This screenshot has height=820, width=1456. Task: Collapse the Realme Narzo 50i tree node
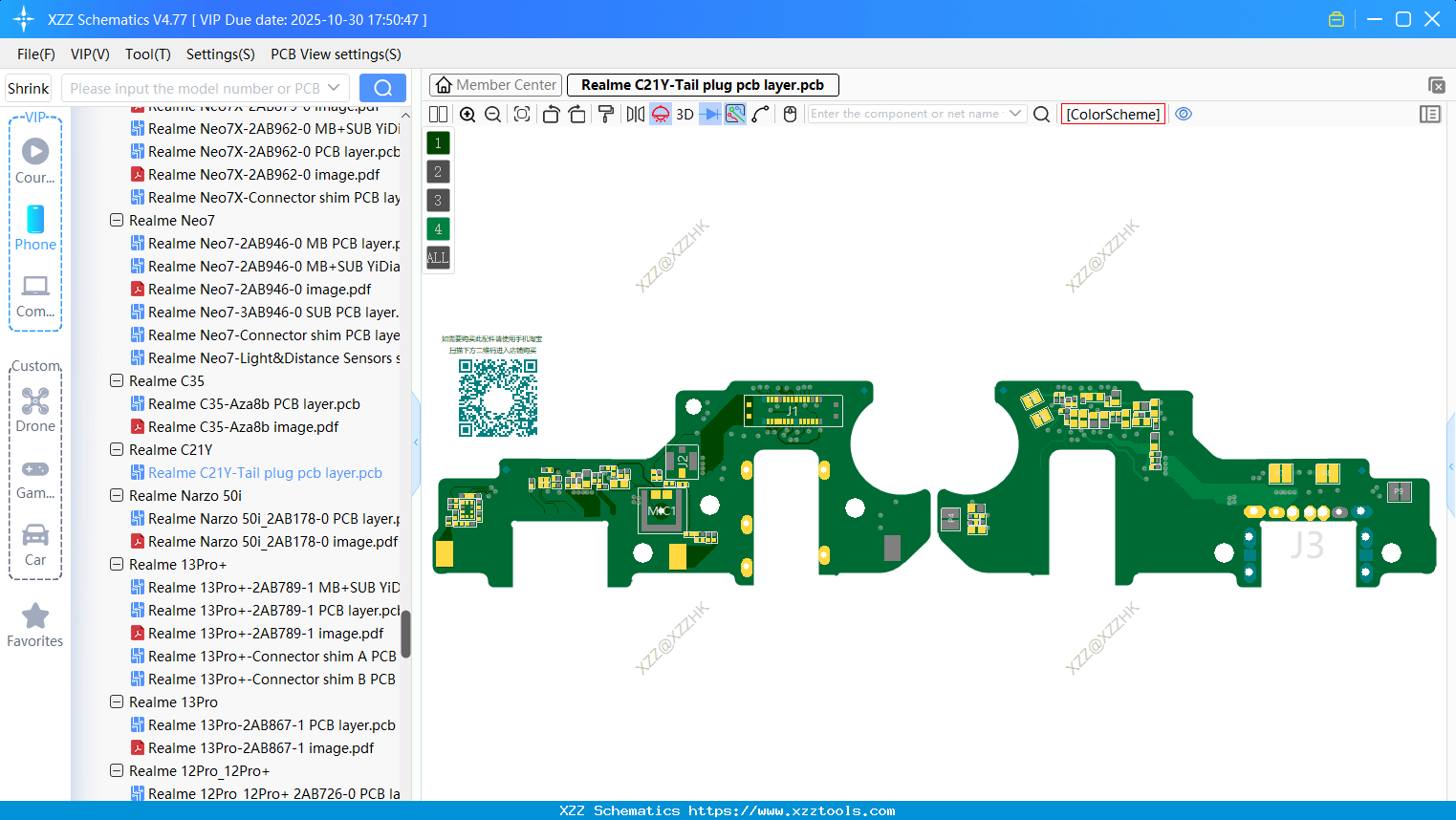[117, 496]
